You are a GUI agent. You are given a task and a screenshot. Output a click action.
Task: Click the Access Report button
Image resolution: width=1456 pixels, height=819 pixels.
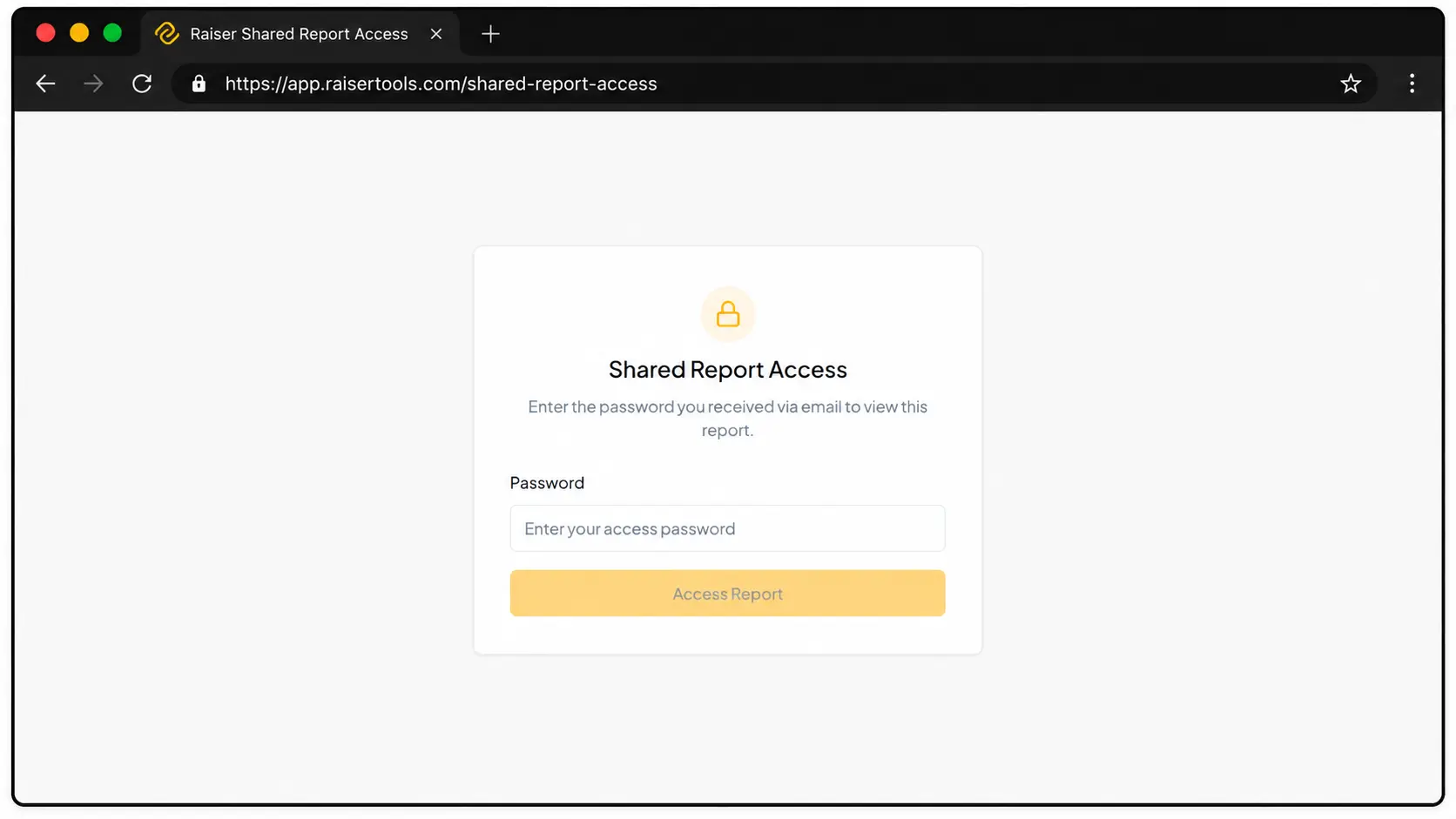coord(727,594)
